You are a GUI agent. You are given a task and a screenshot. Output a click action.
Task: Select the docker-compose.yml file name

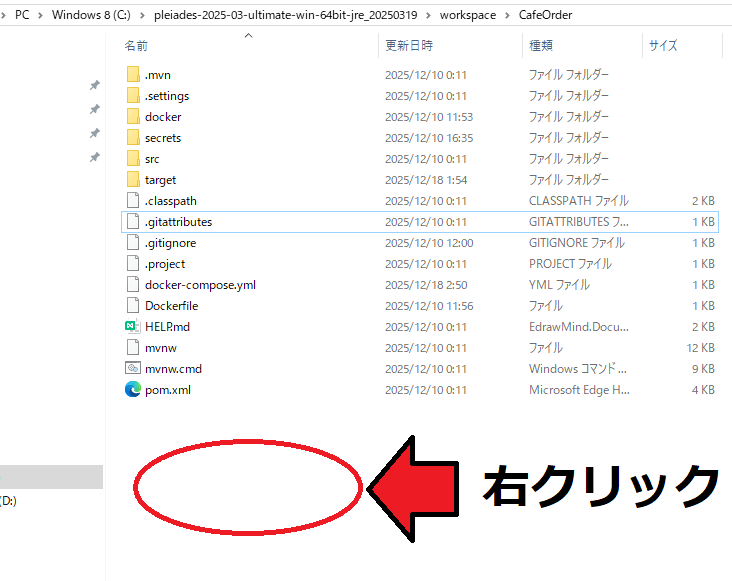200,285
